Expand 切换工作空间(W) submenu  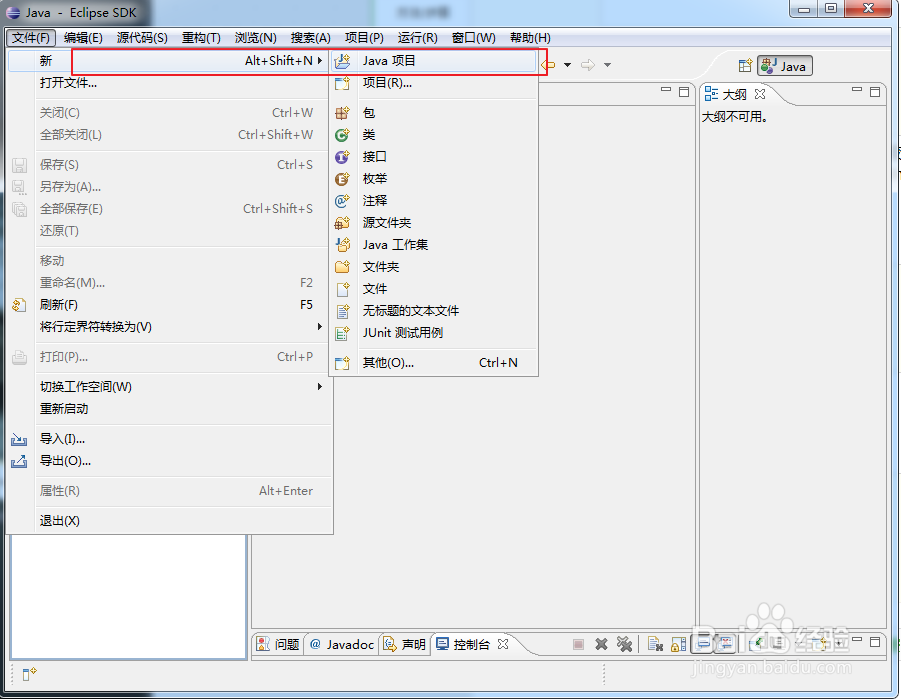pyautogui.click(x=170, y=387)
